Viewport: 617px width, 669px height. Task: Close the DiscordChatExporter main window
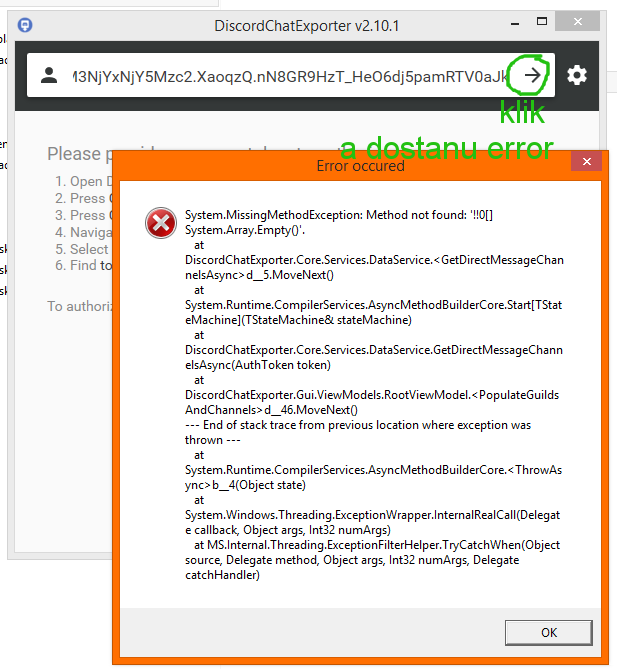[577, 21]
